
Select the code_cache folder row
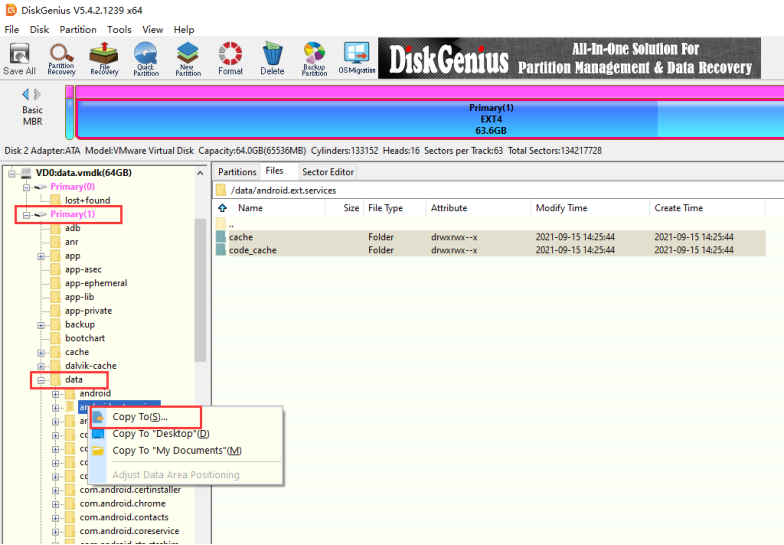[x=490, y=250]
